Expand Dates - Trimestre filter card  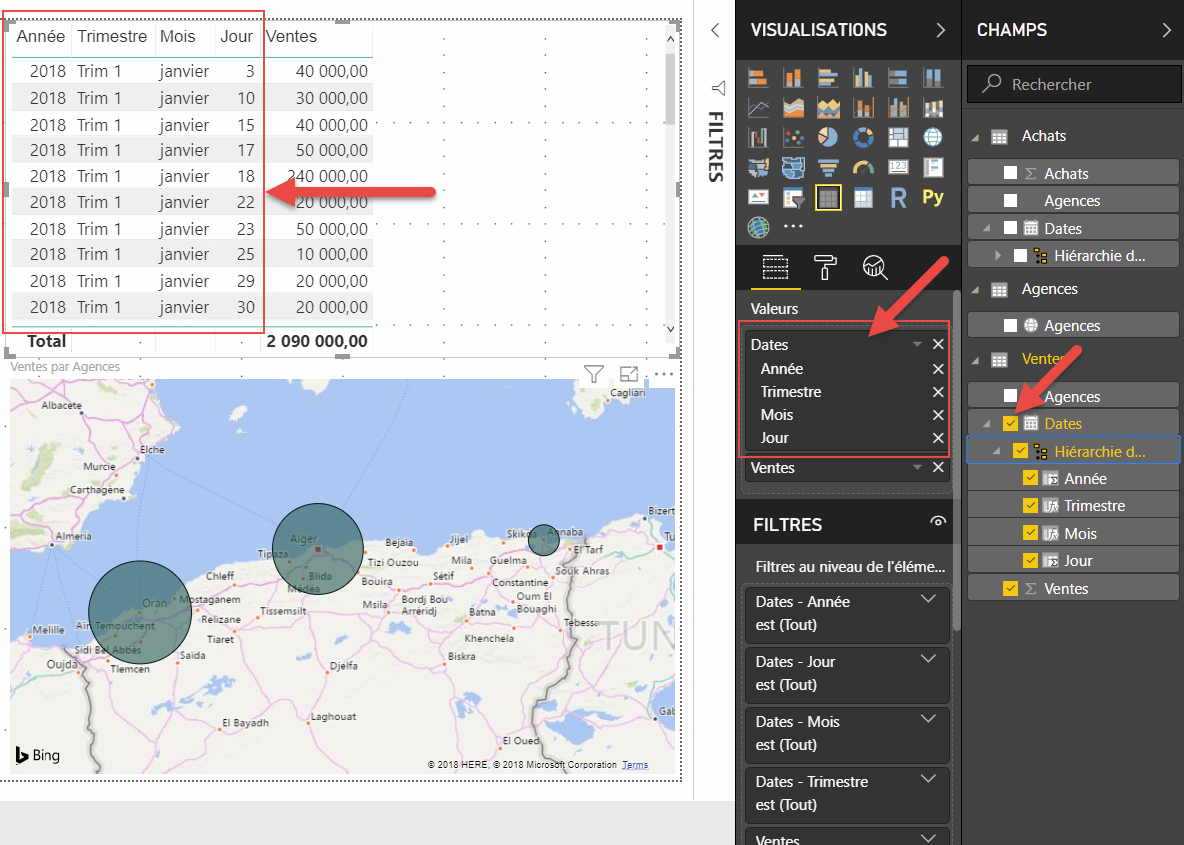tap(929, 779)
